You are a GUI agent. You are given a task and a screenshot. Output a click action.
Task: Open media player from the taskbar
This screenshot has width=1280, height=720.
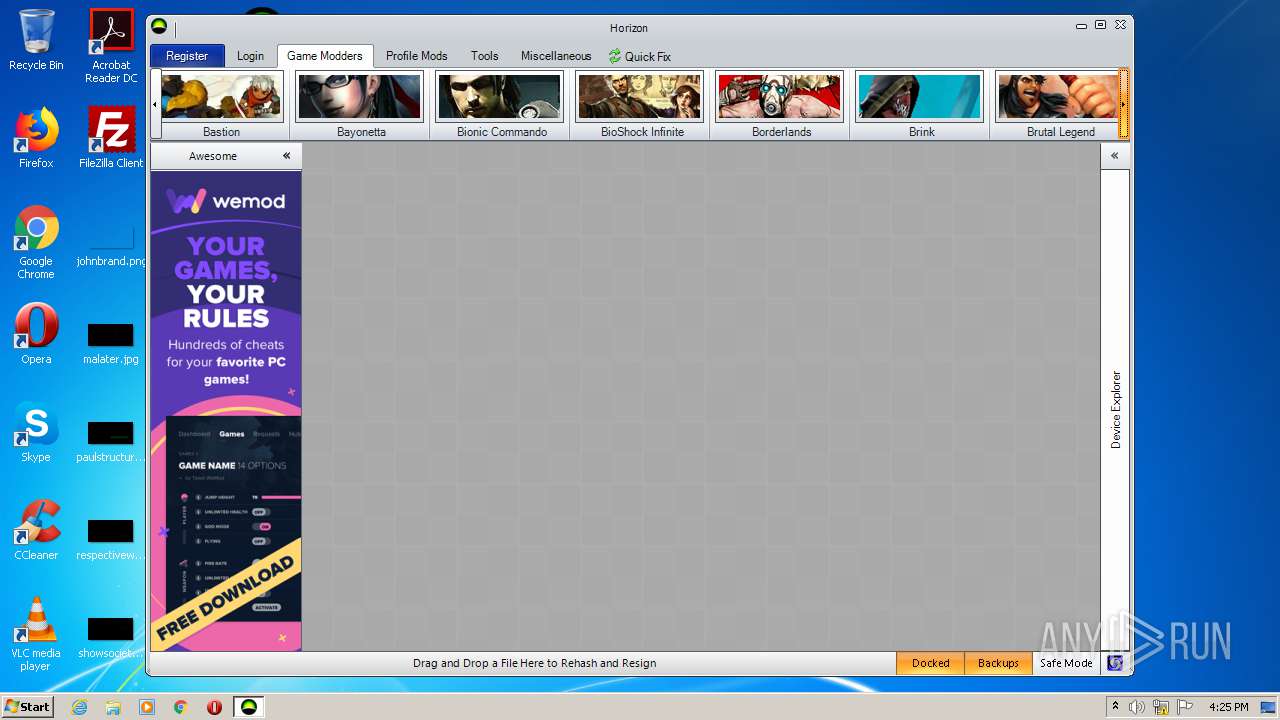(147, 707)
